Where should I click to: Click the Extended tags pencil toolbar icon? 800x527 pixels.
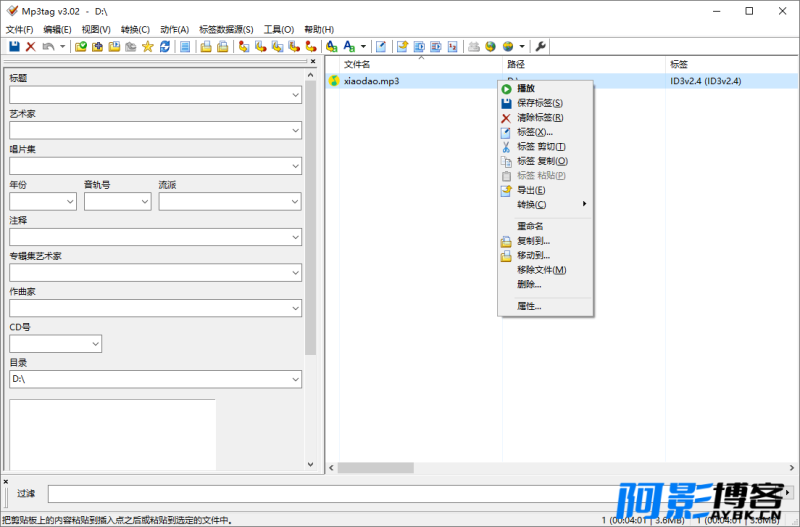pos(381,46)
